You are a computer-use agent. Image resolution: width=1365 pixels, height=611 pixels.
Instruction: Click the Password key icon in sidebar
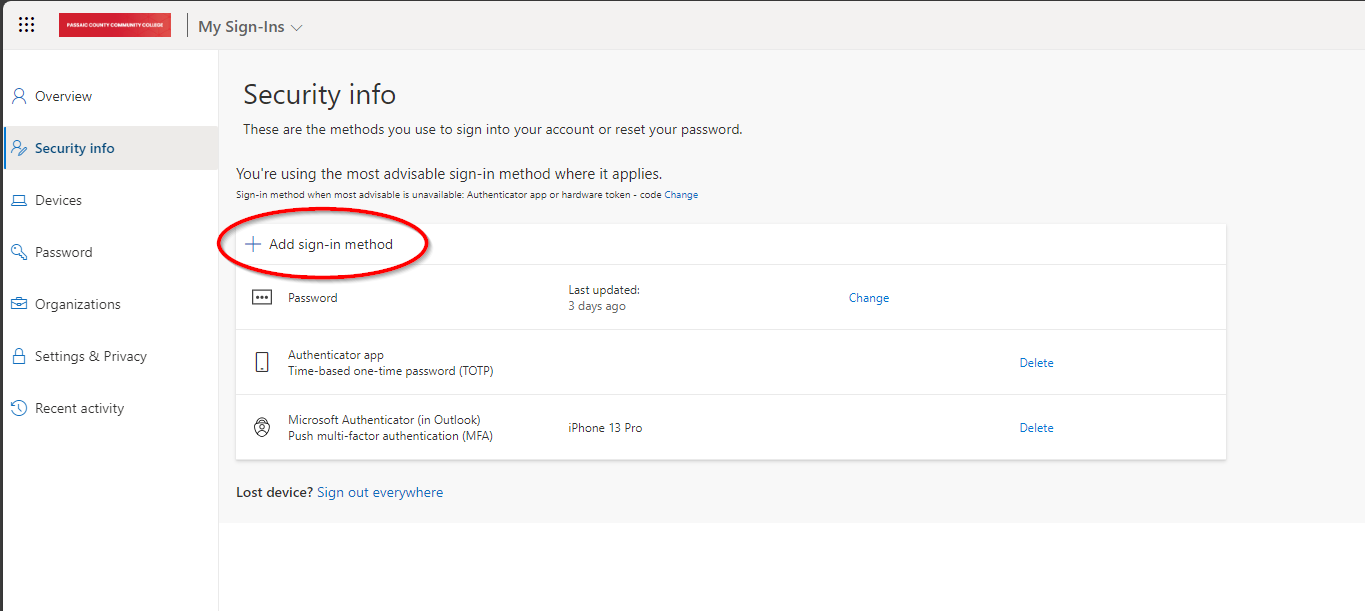pyautogui.click(x=19, y=252)
